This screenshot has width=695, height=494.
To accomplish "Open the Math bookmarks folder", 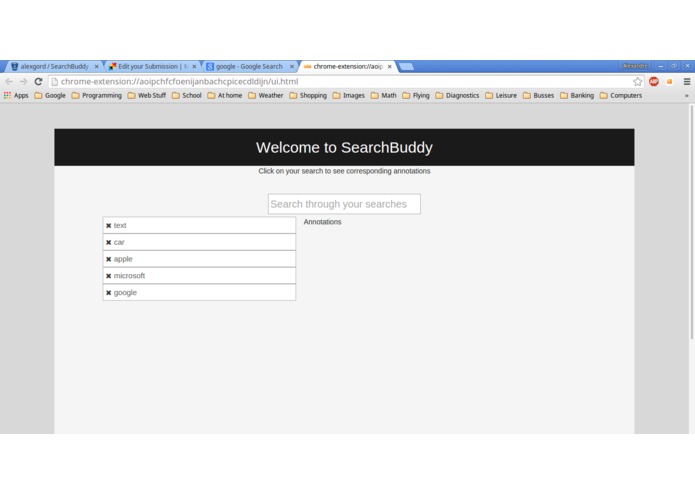I will (383, 95).
